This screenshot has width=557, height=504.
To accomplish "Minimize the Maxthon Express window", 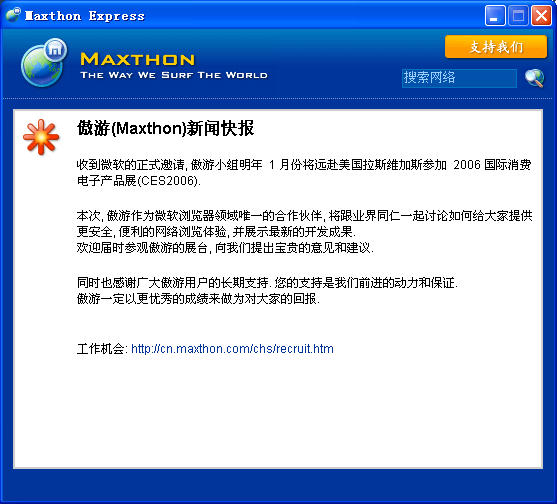I will [495, 16].
